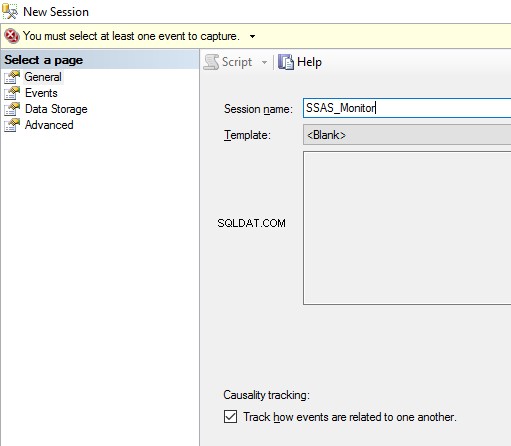Click the Script toolbar icon
This screenshot has height=446, width=511.
coord(211,62)
